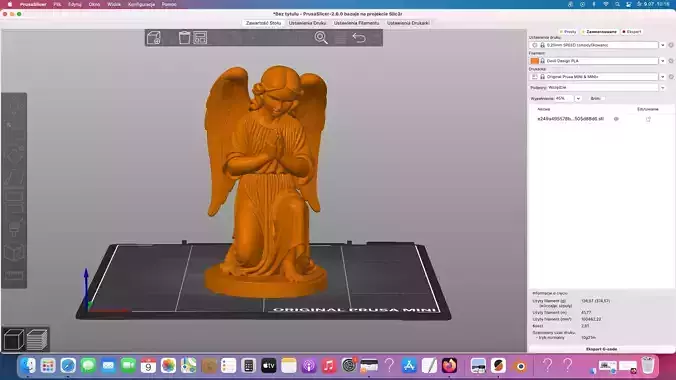Open Music app from the dock
Screen dimensions: 676x380
pyautogui.click(x=329, y=366)
